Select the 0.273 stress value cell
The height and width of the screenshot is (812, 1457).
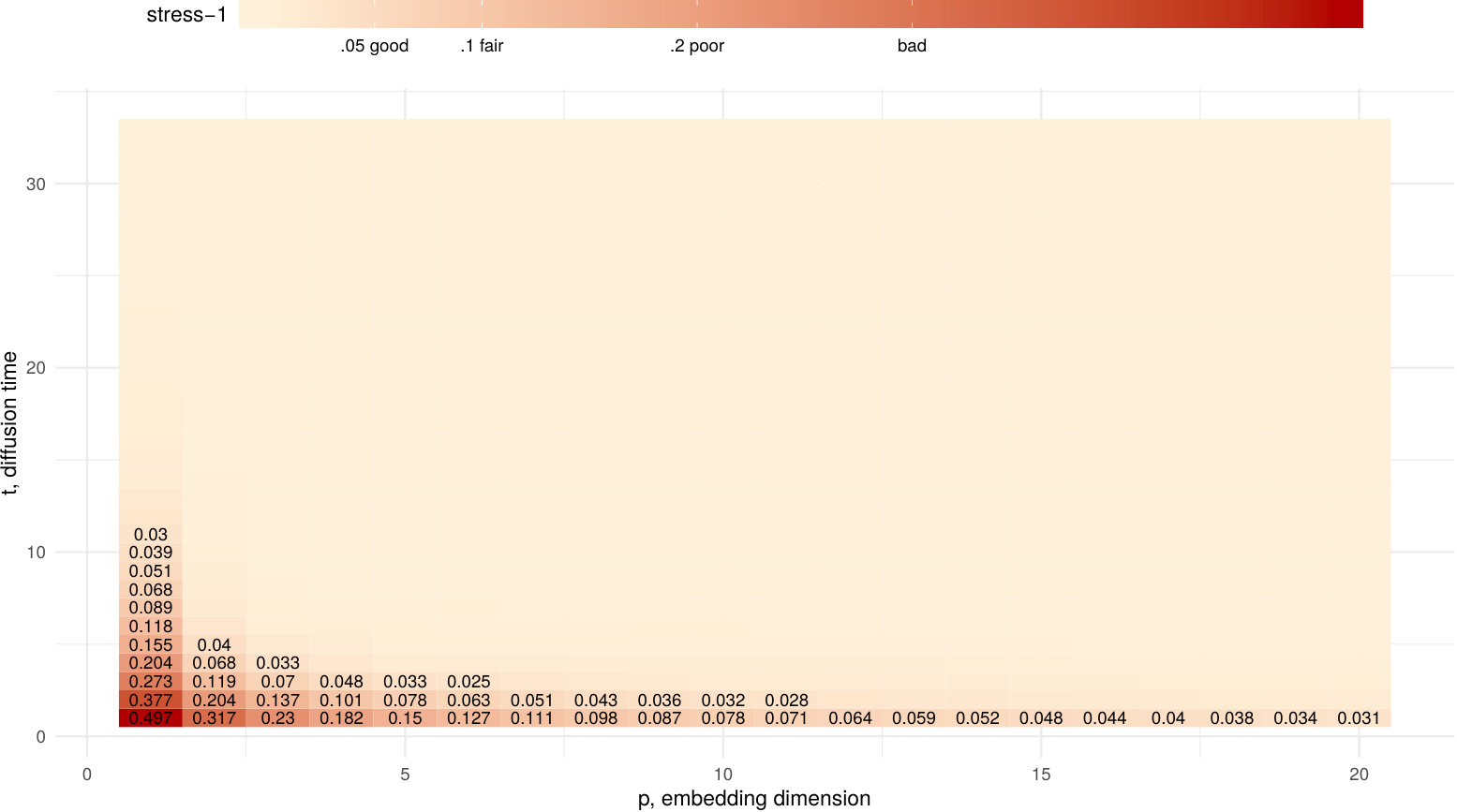tap(151, 682)
